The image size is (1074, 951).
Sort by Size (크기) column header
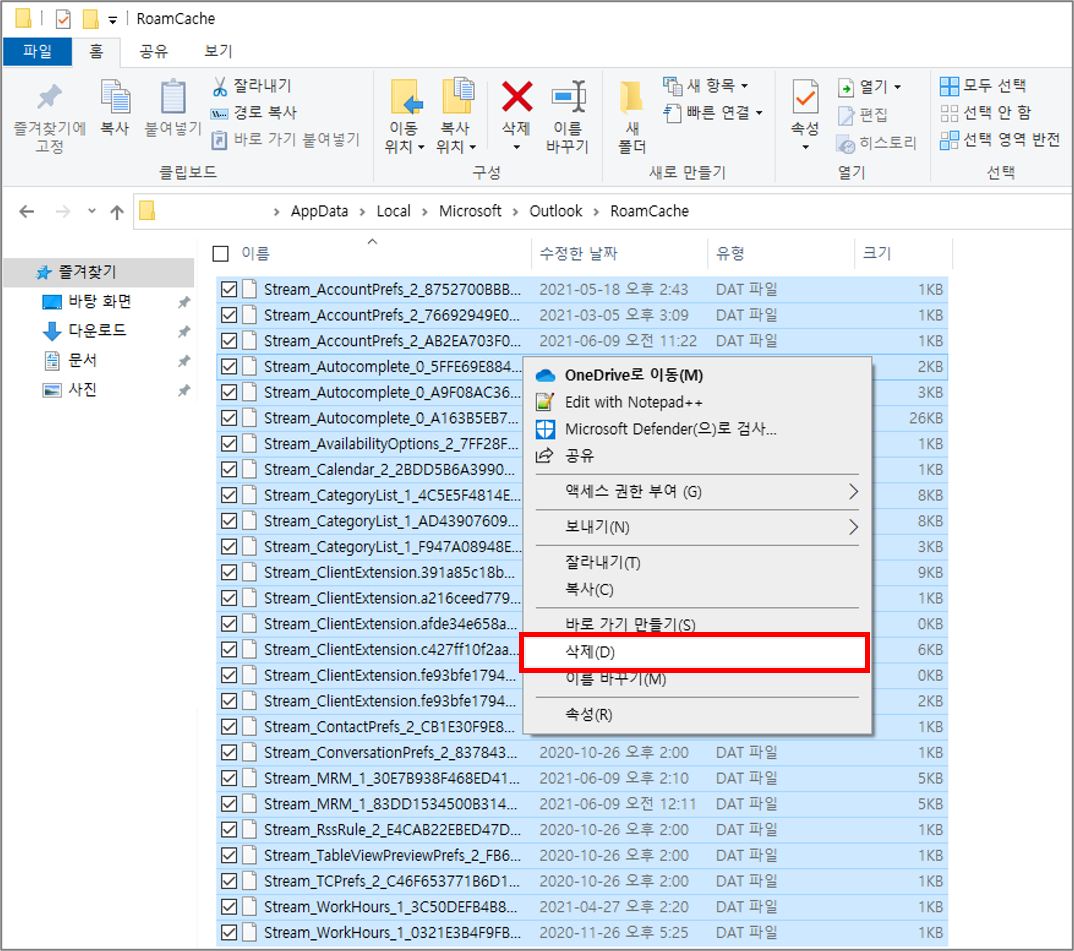click(877, 254)
